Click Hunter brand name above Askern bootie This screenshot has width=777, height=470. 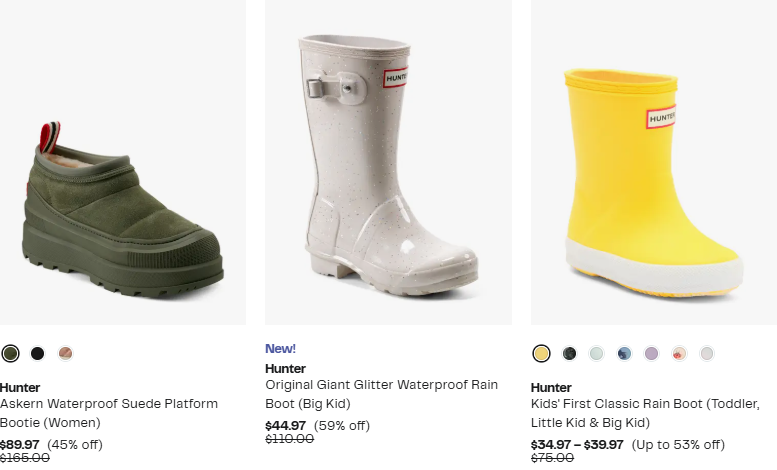click(x=20, y=387)
